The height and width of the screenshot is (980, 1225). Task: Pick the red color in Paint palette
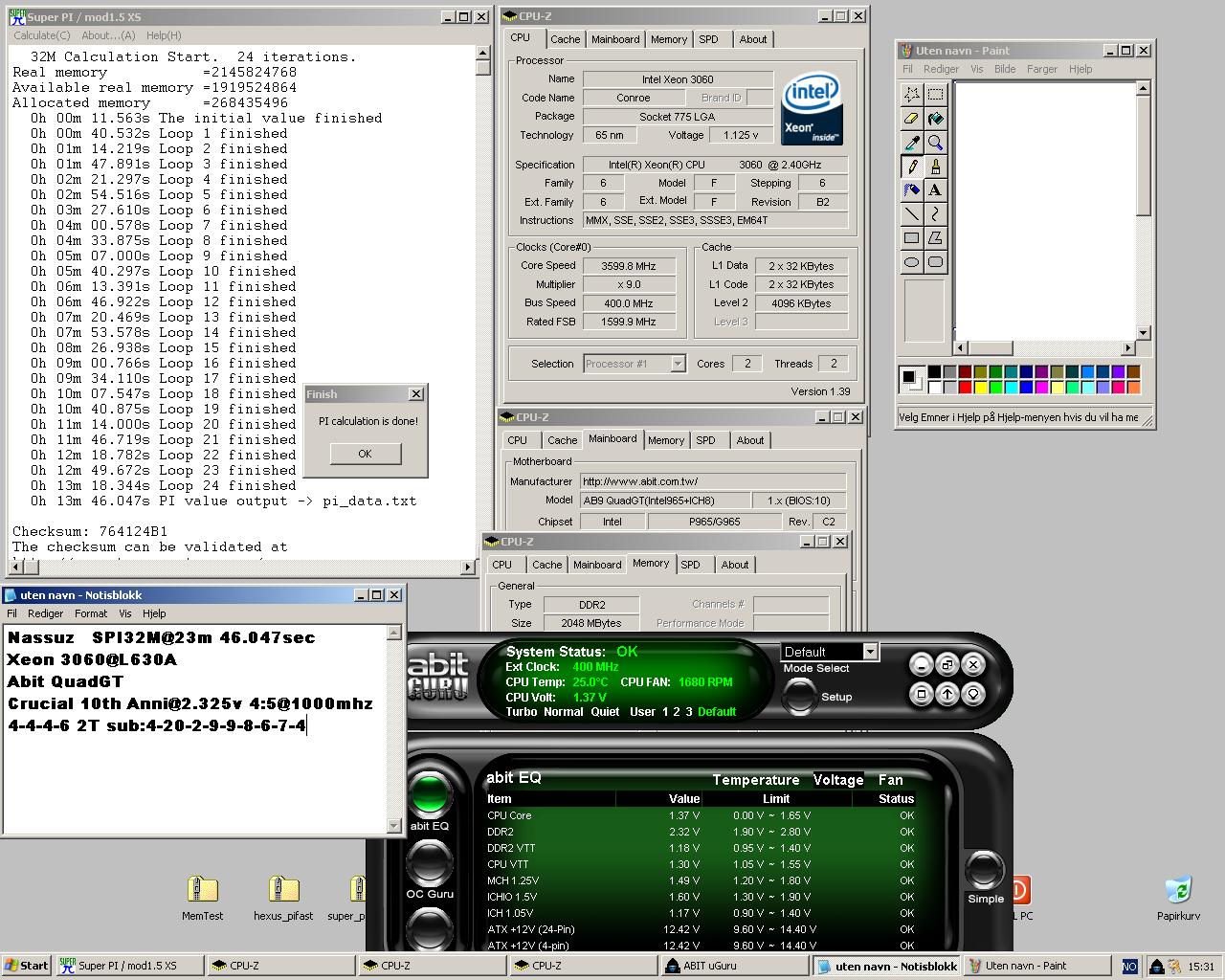(965, 388)
